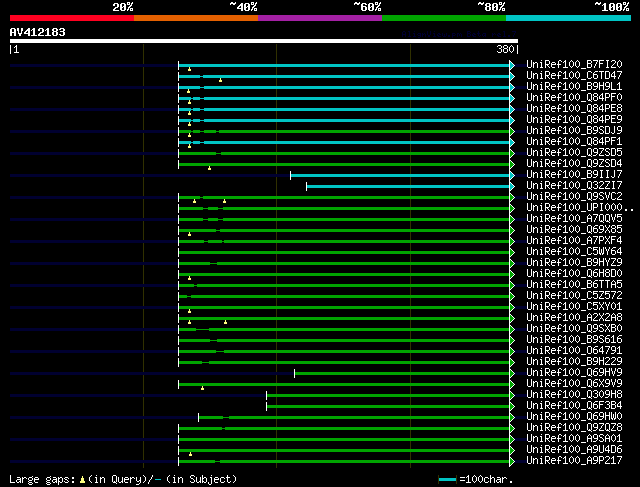Click the =100char. scale label
This screenshot has height=487, width=640.
tap(486, 479)
